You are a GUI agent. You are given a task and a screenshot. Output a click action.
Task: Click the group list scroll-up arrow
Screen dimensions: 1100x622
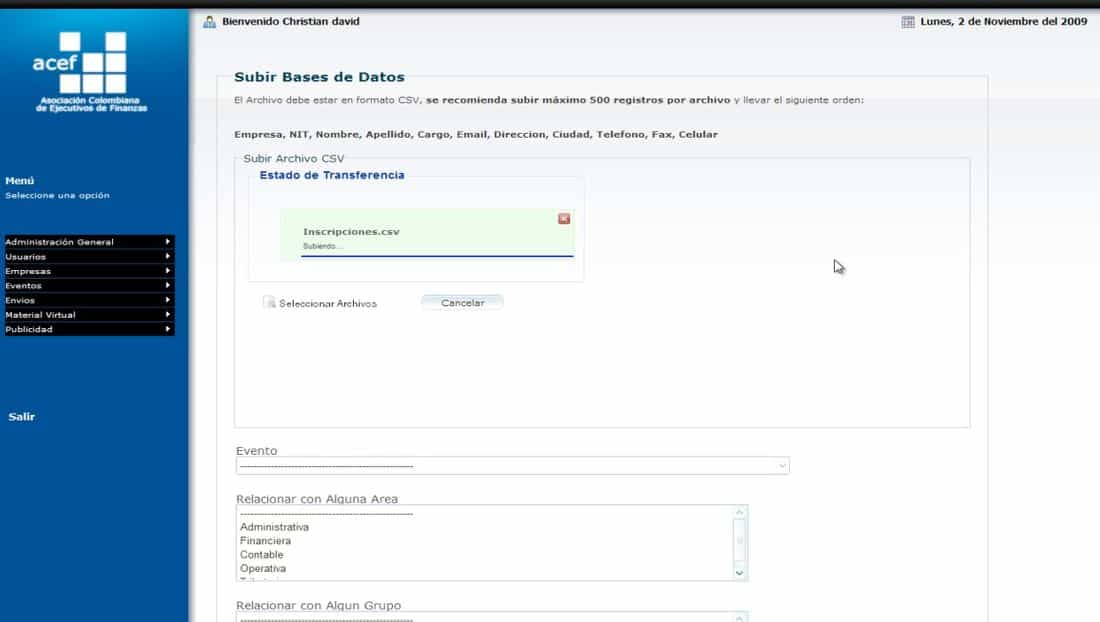(739, 618)
